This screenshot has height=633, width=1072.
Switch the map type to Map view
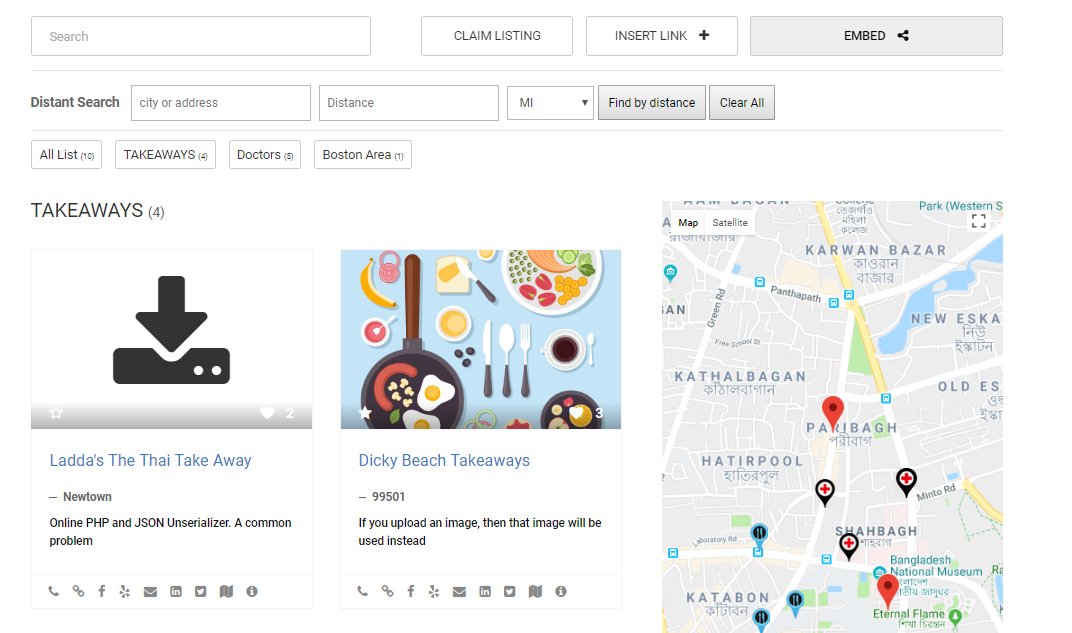pos(688,223)
